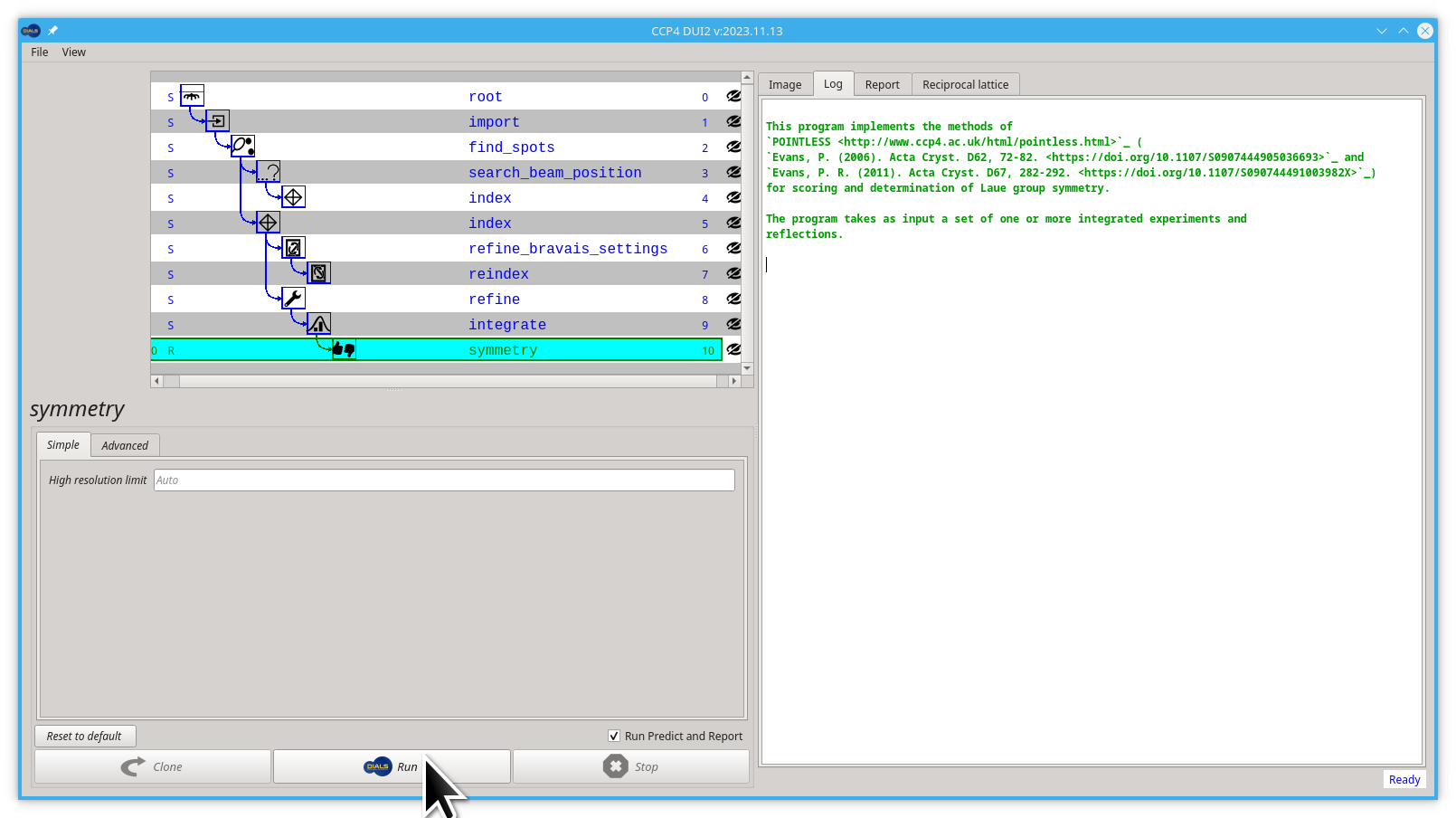This screenshot has width=1456, height=818.
Task: Open the File menu
Action: click(x=40, y=52)
